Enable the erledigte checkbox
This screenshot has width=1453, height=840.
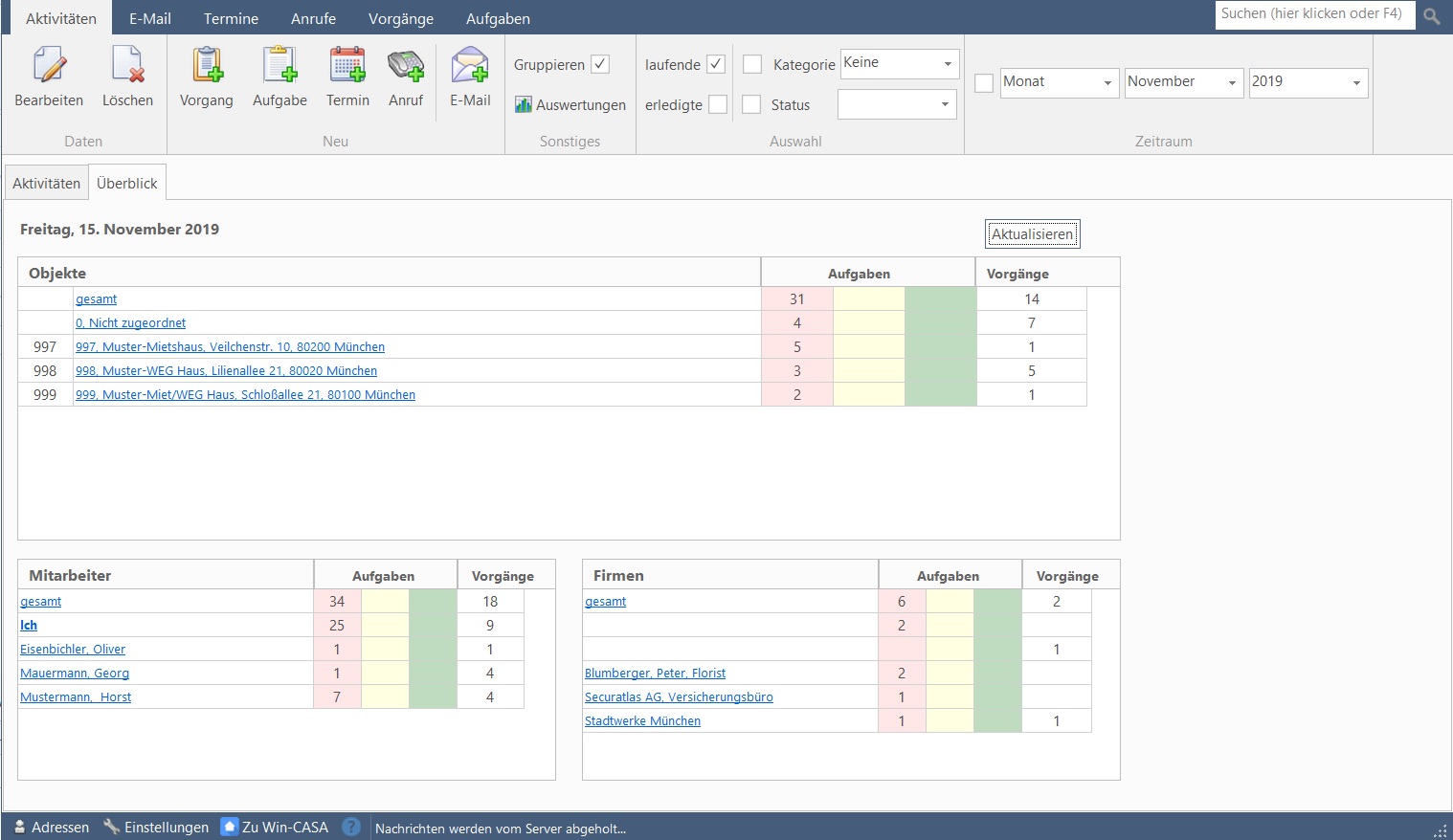coord(718,104)
